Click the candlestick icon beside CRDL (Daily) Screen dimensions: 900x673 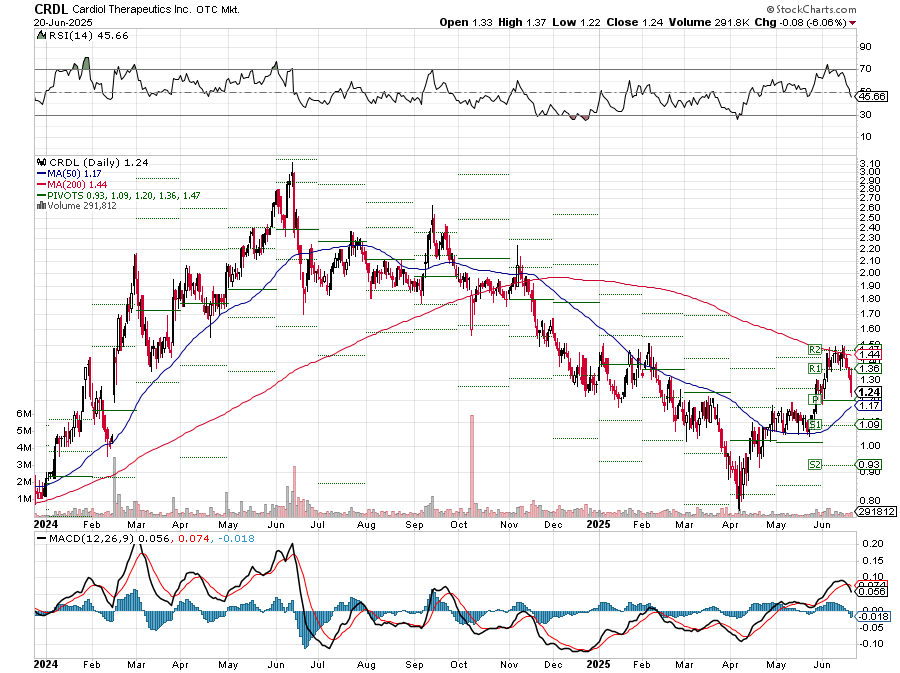coord(41,162)
